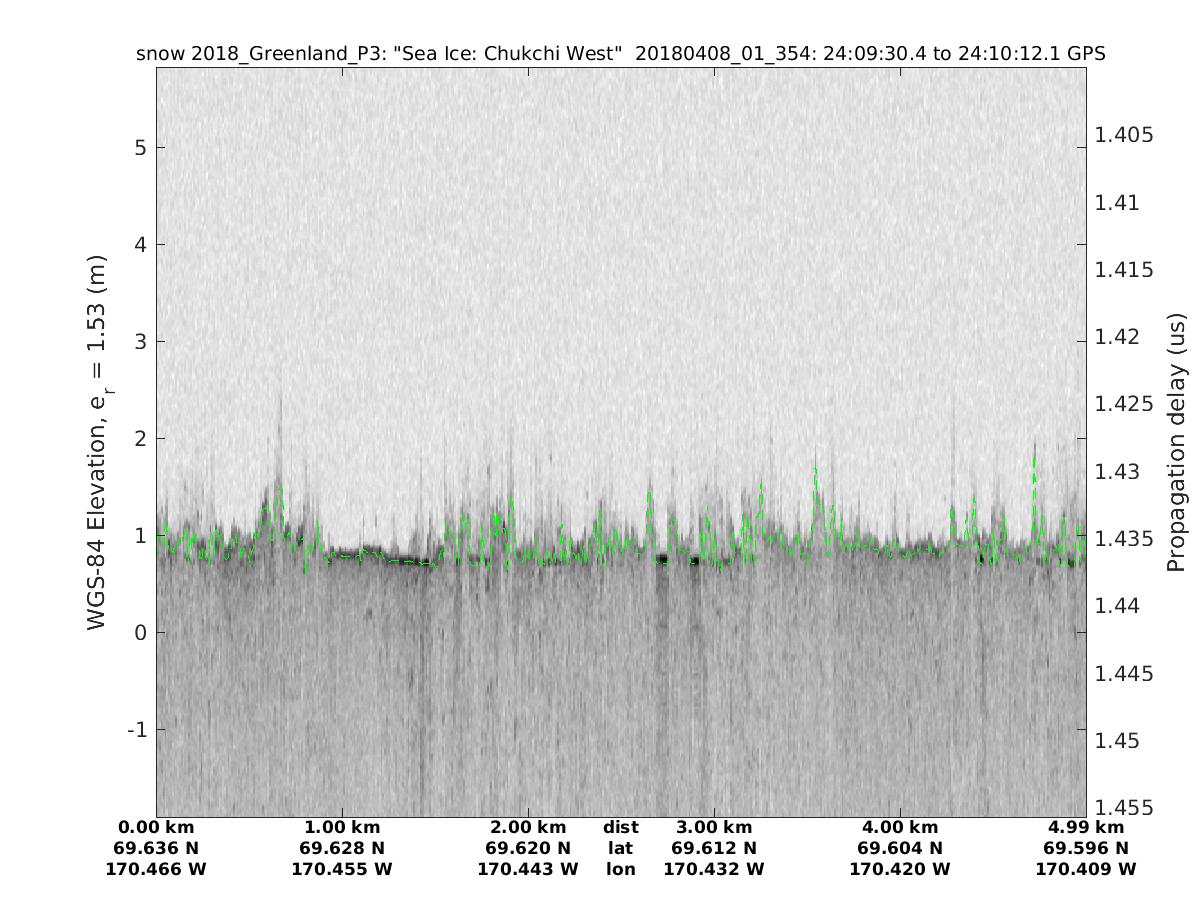Viewport: 1200px width, 900px height.
Task: Click the -1 elevation tick label
Action: coord(138,730)
